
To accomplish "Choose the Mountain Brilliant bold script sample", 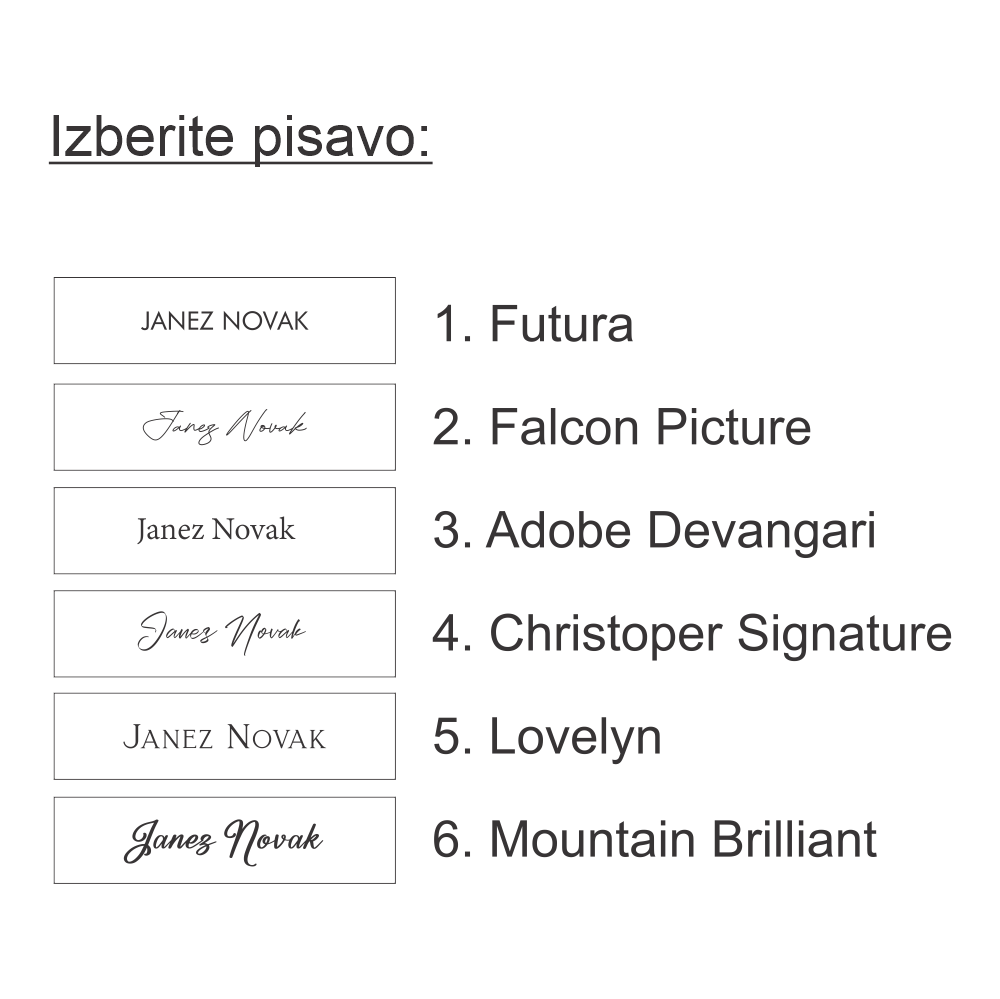I will [x=224, y=840].
